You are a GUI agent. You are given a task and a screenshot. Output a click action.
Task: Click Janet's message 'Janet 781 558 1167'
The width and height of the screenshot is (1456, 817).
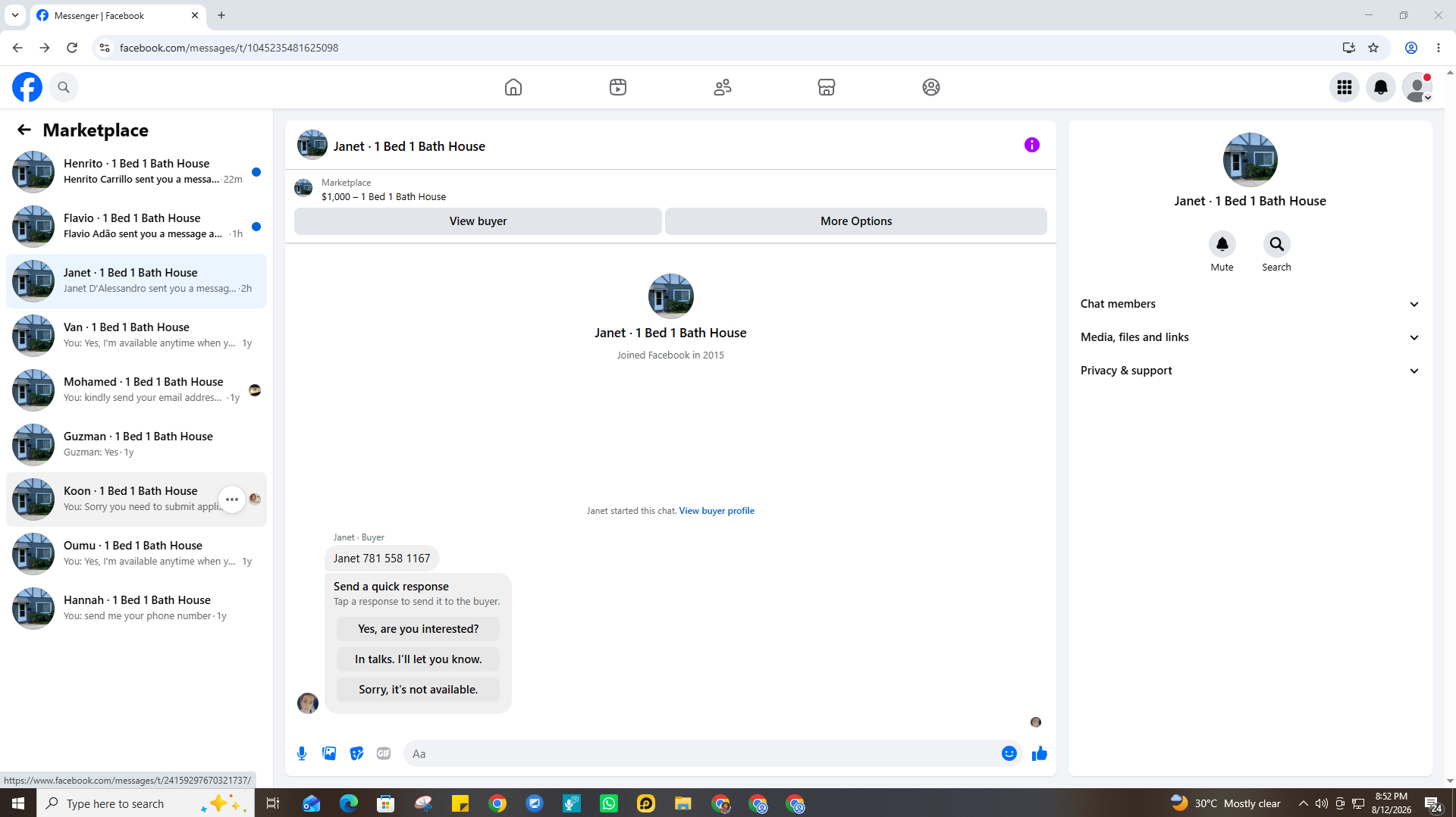pyautogui.click(x=381, y=559)
